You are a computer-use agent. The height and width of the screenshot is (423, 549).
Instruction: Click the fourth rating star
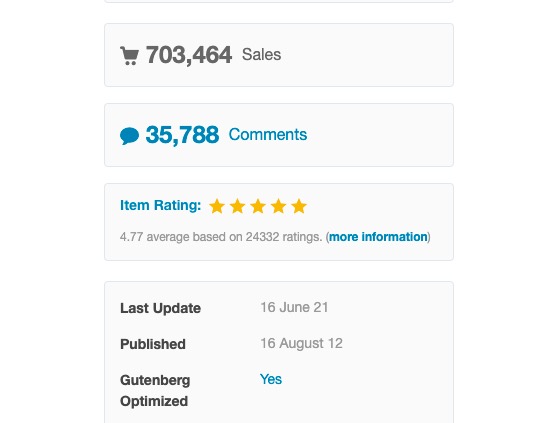pos(279,206)
